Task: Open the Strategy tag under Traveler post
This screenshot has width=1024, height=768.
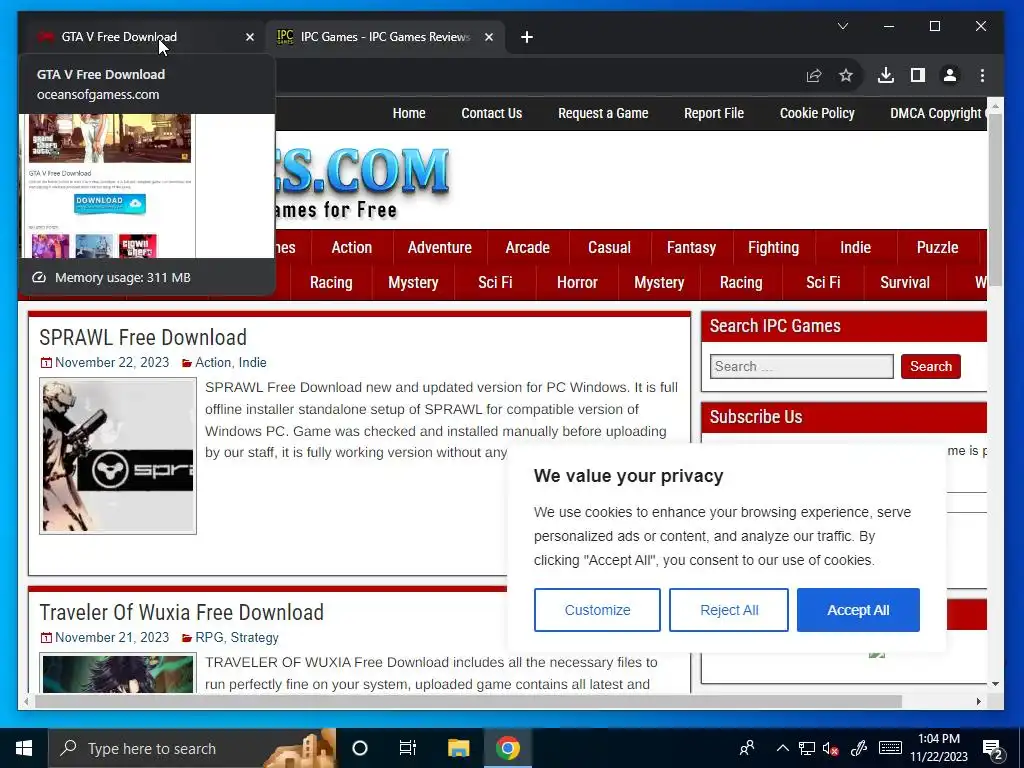Action: coord(255,637)
